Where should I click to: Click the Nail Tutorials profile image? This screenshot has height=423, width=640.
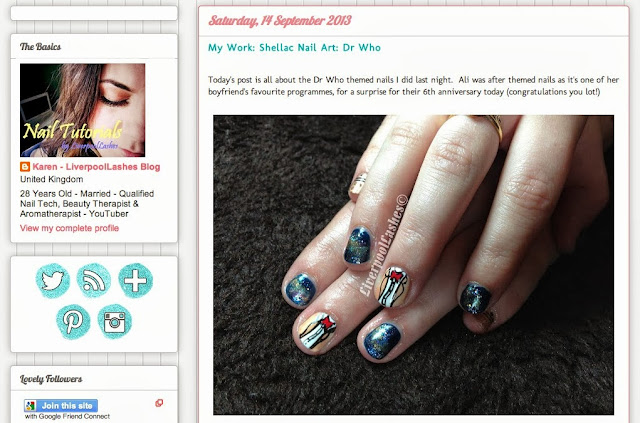[82, 110]
